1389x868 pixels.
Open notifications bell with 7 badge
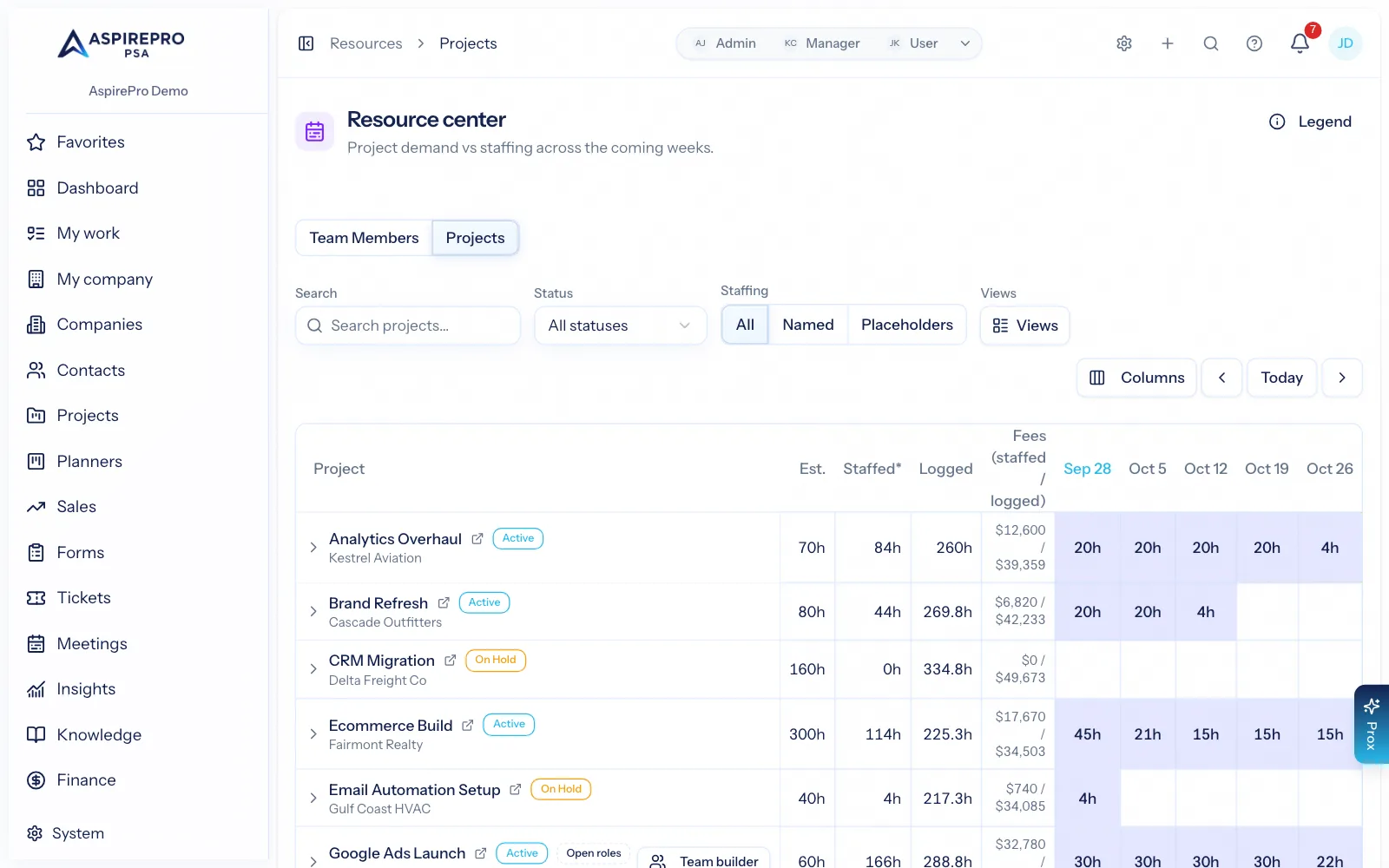(x=1300, y=43)
